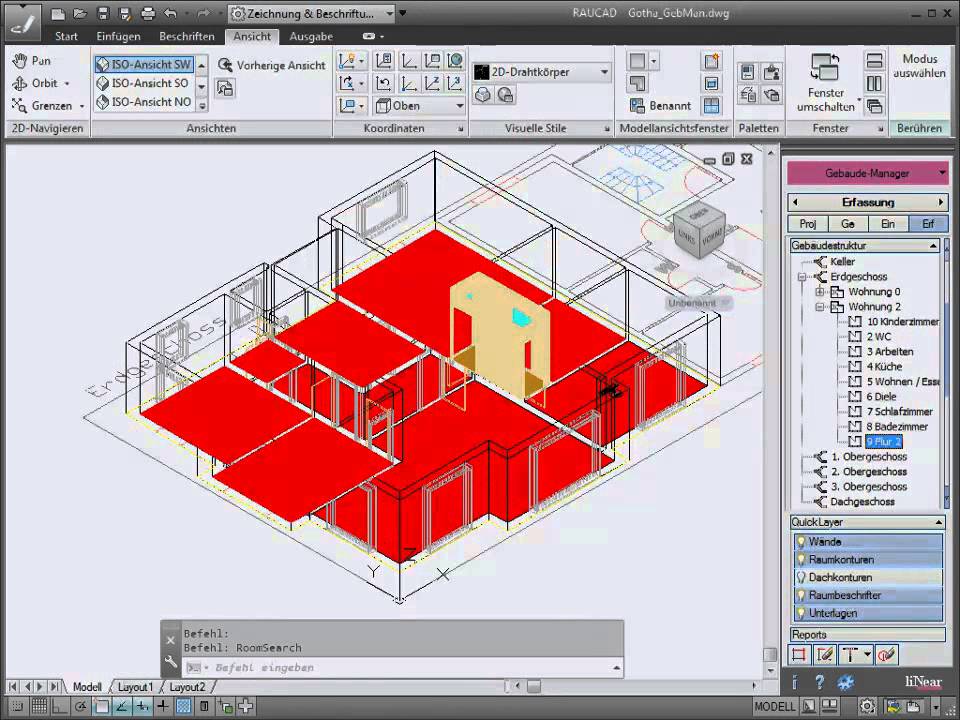The height and width of the screenshot is (720, 960).
Task: Switch to the Start ribbon tab
Action: (x=66, y=36)
